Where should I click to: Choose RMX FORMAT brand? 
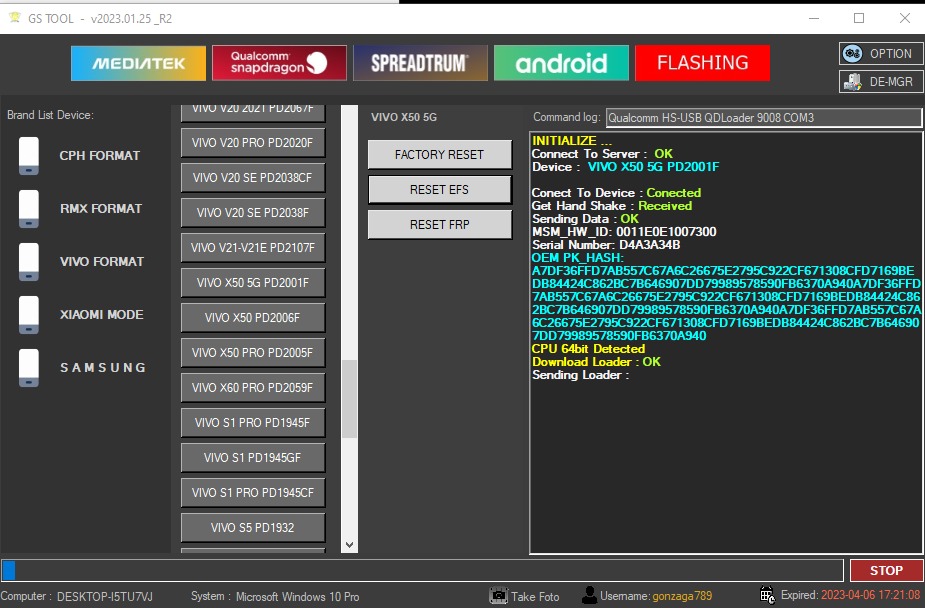coord(101,209)
